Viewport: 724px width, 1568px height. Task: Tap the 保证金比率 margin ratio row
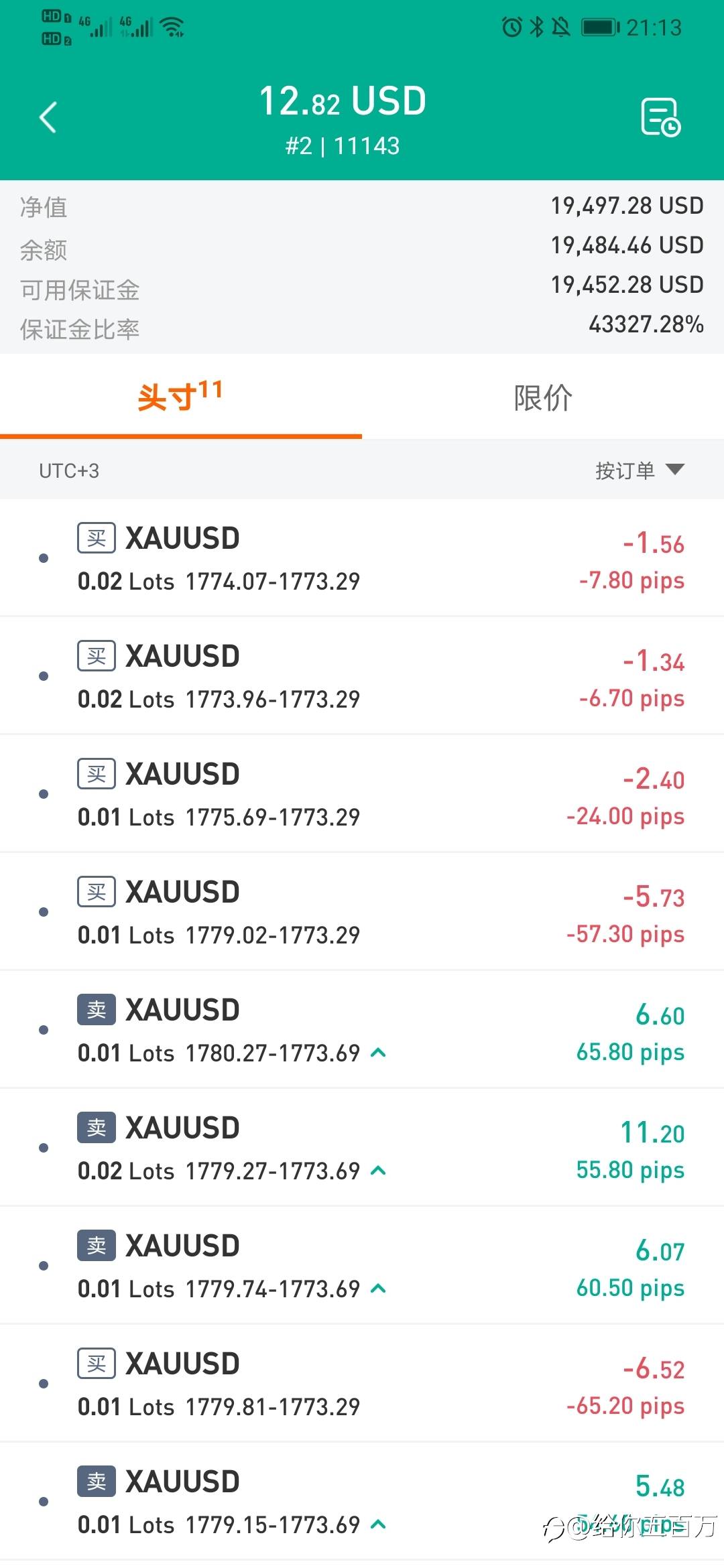point(362,329)
